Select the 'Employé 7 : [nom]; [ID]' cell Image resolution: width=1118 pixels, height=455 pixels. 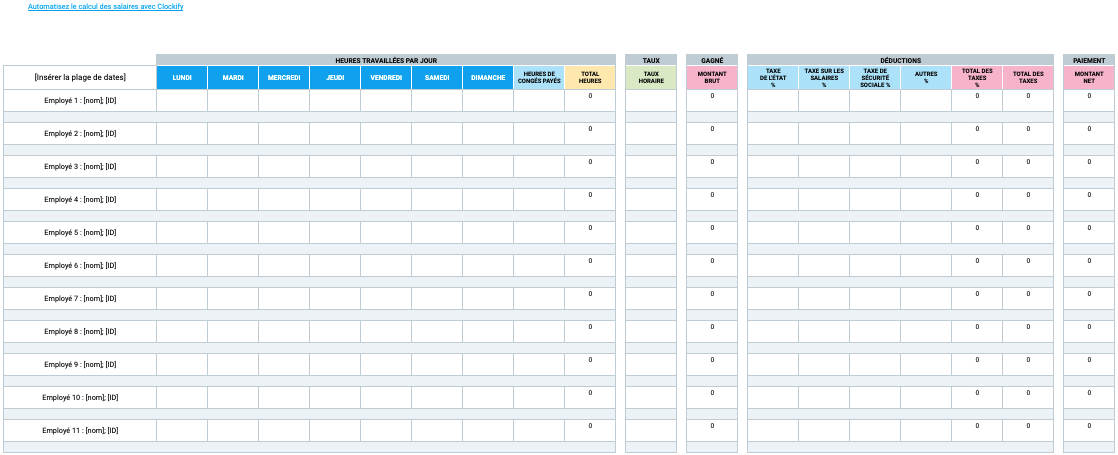(x=80, y=299)
